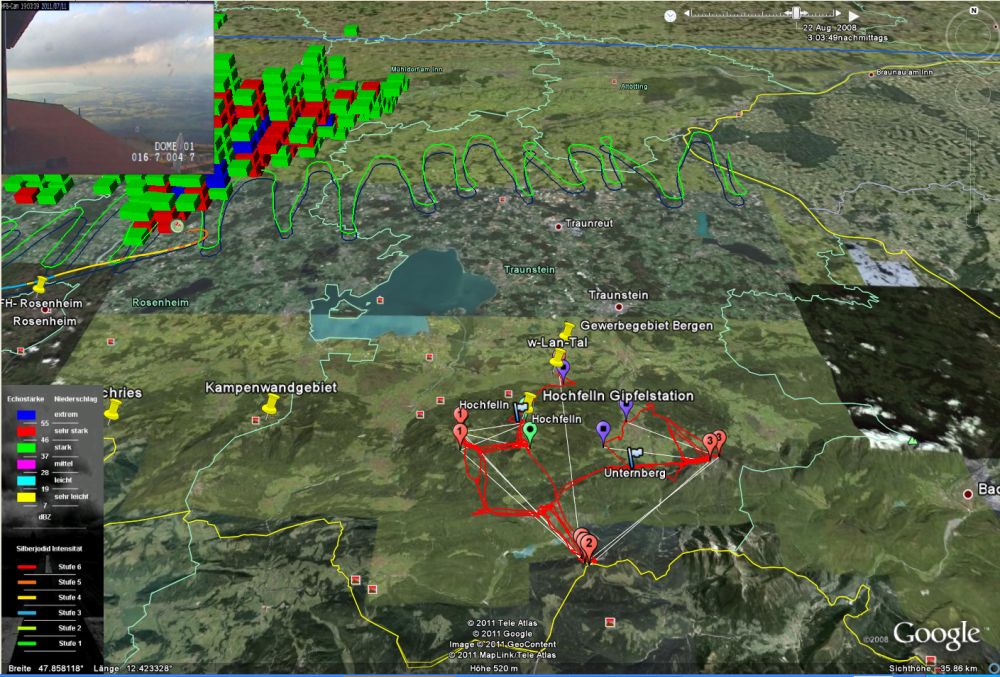The width and height of the screenshot is (1000, 677).
Task: Select the Kampenwandgebiet yellow pushpin
Action: pyautogui.click(x=268, y=403)
